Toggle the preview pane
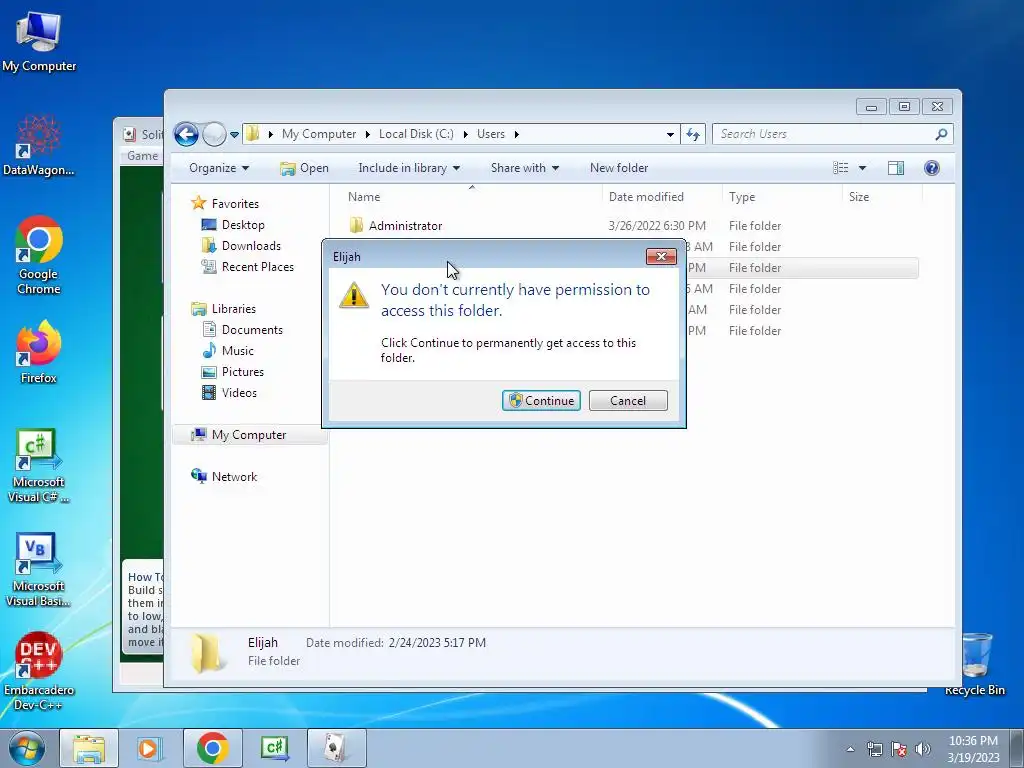Image resolution: width=1024 pixels, height=768 pixels. (x=895, y=168)
